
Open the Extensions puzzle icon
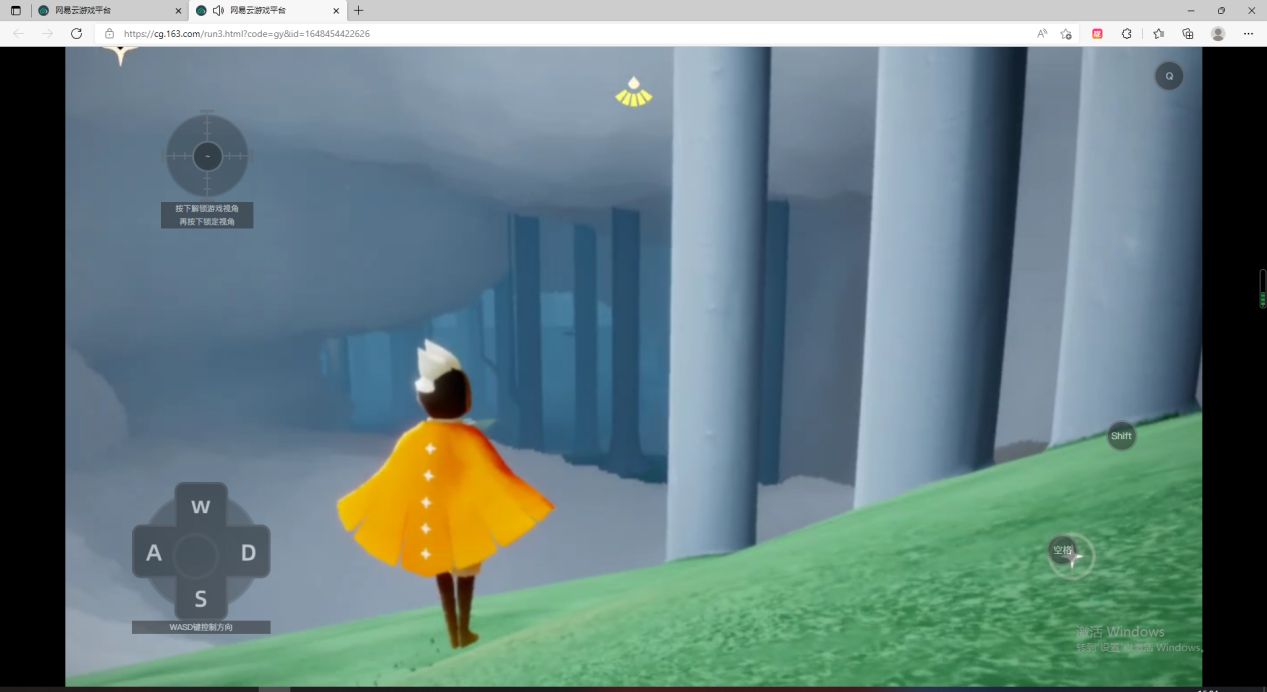pyautogui.click(x=1127, y=33)
